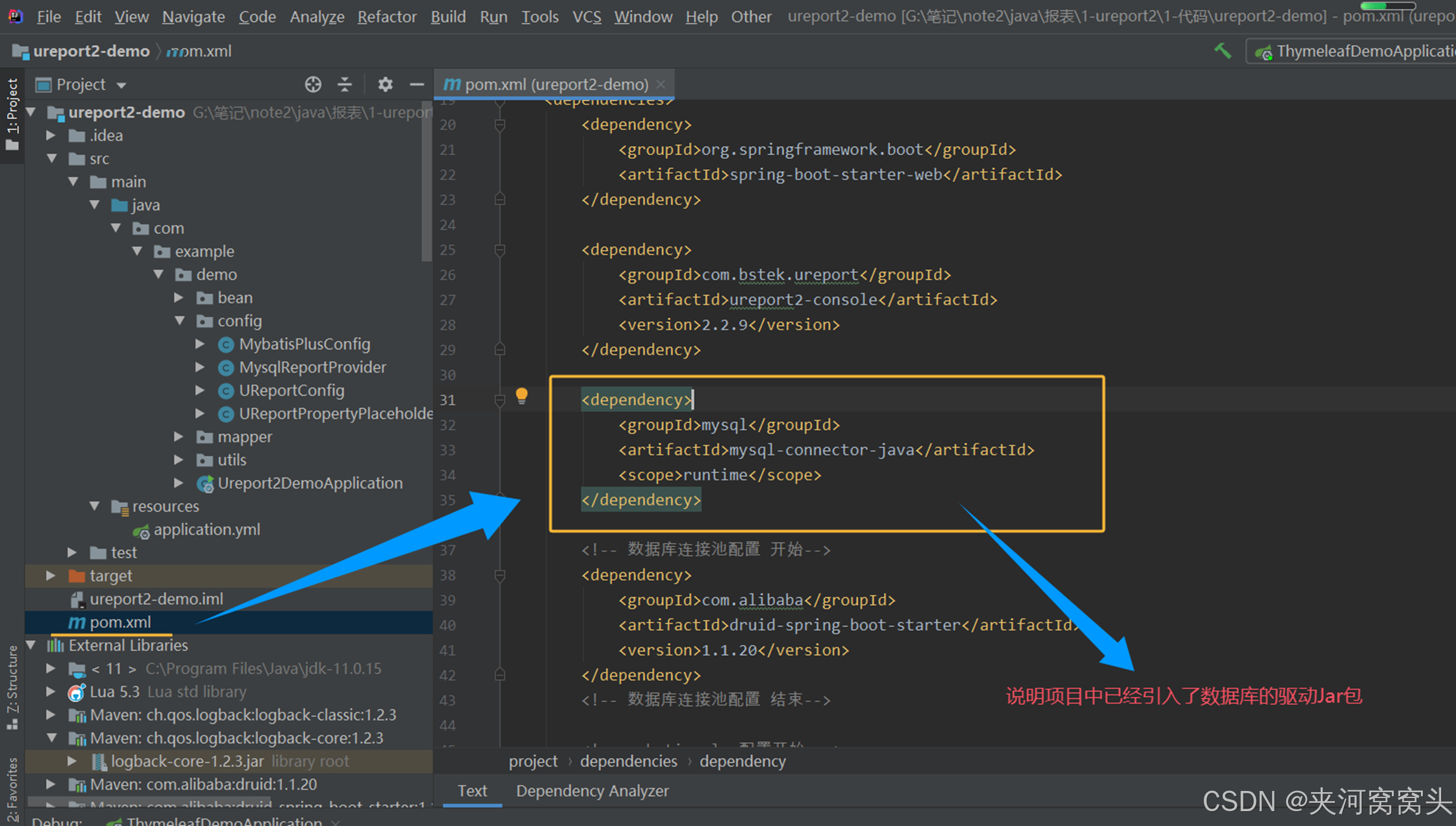Click the yellow lightbulb intention icon
The width and height of the screenshot is (1456, 826).
click(x=521, y=396)
